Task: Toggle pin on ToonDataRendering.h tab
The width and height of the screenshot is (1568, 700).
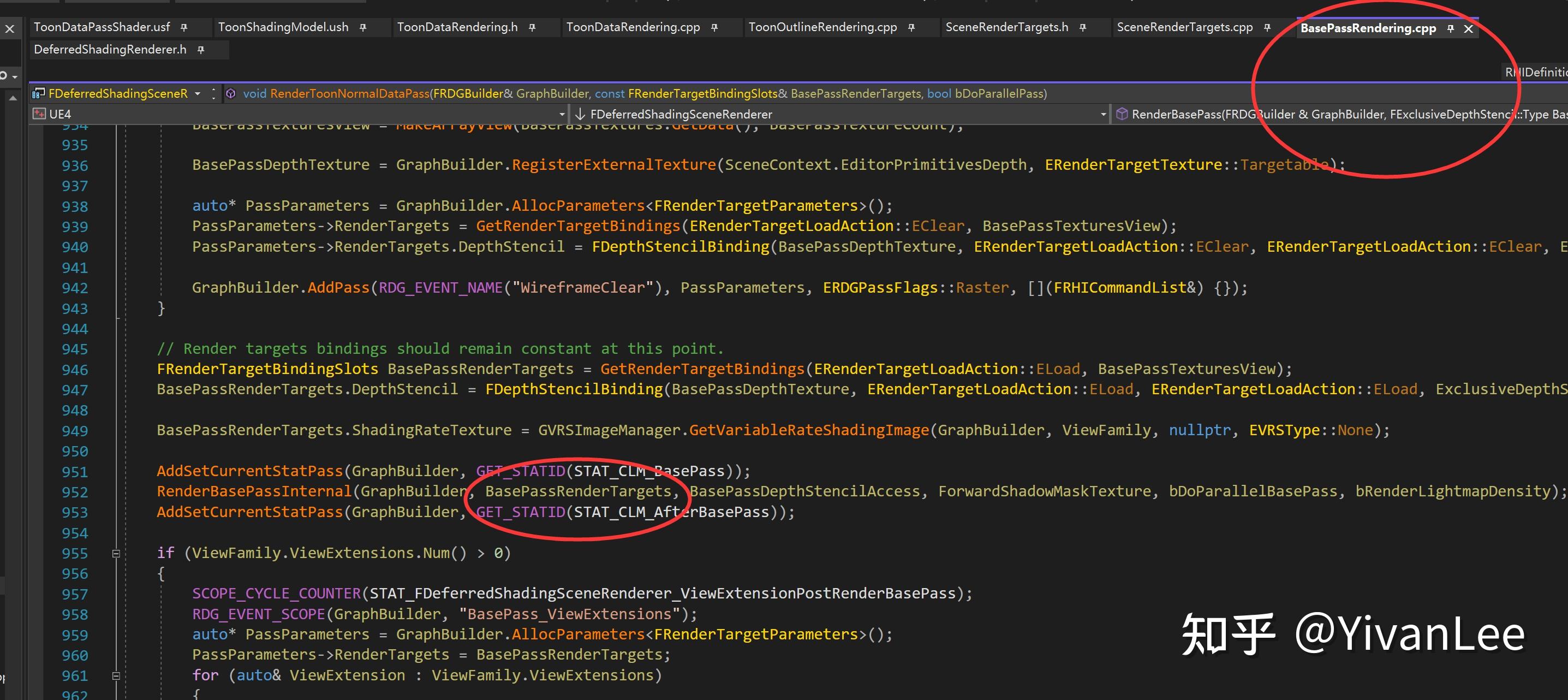Action: [532, 27]
